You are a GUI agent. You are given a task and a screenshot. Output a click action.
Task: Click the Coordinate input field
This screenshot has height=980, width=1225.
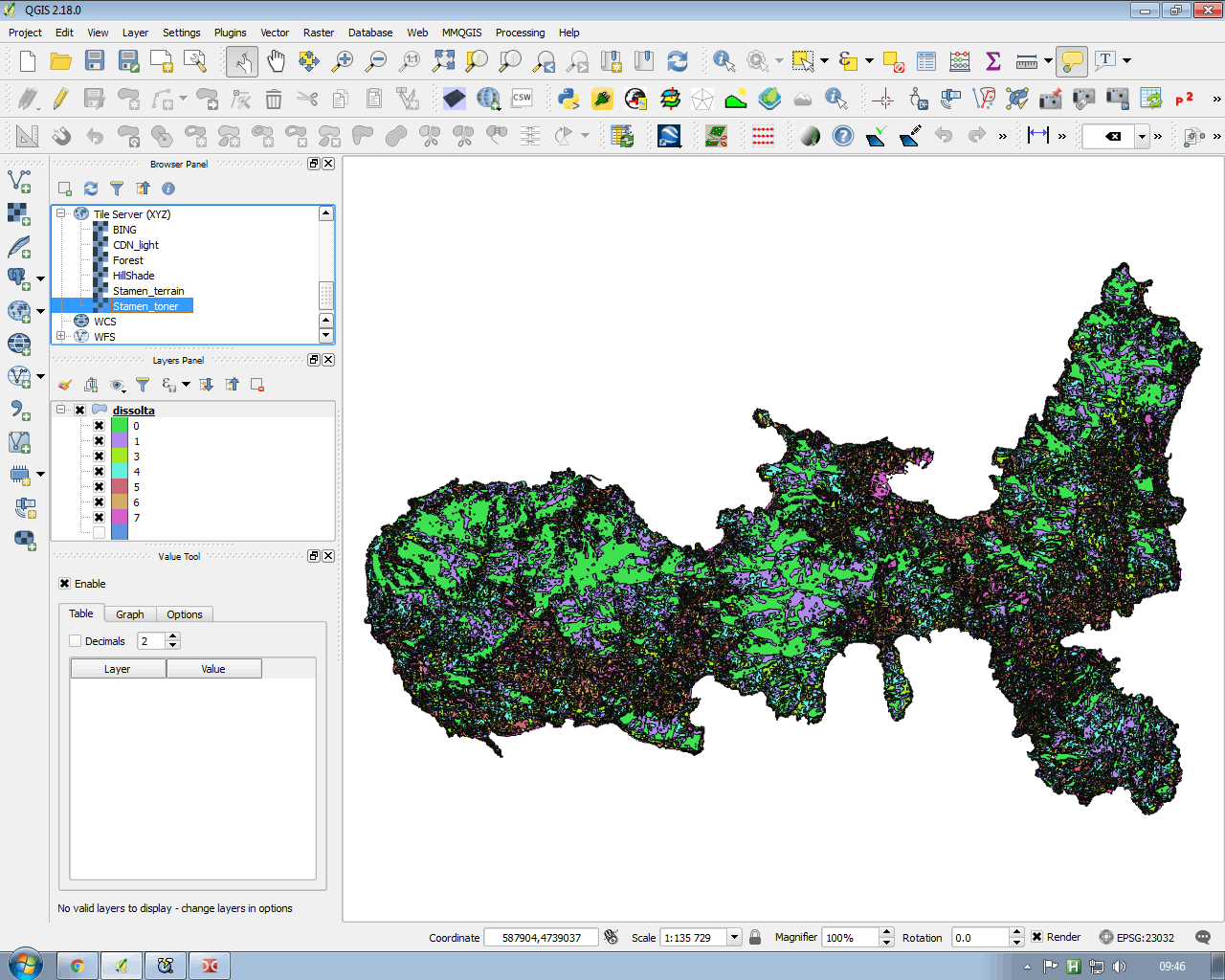pyautogui.click(x=541, y=938)
